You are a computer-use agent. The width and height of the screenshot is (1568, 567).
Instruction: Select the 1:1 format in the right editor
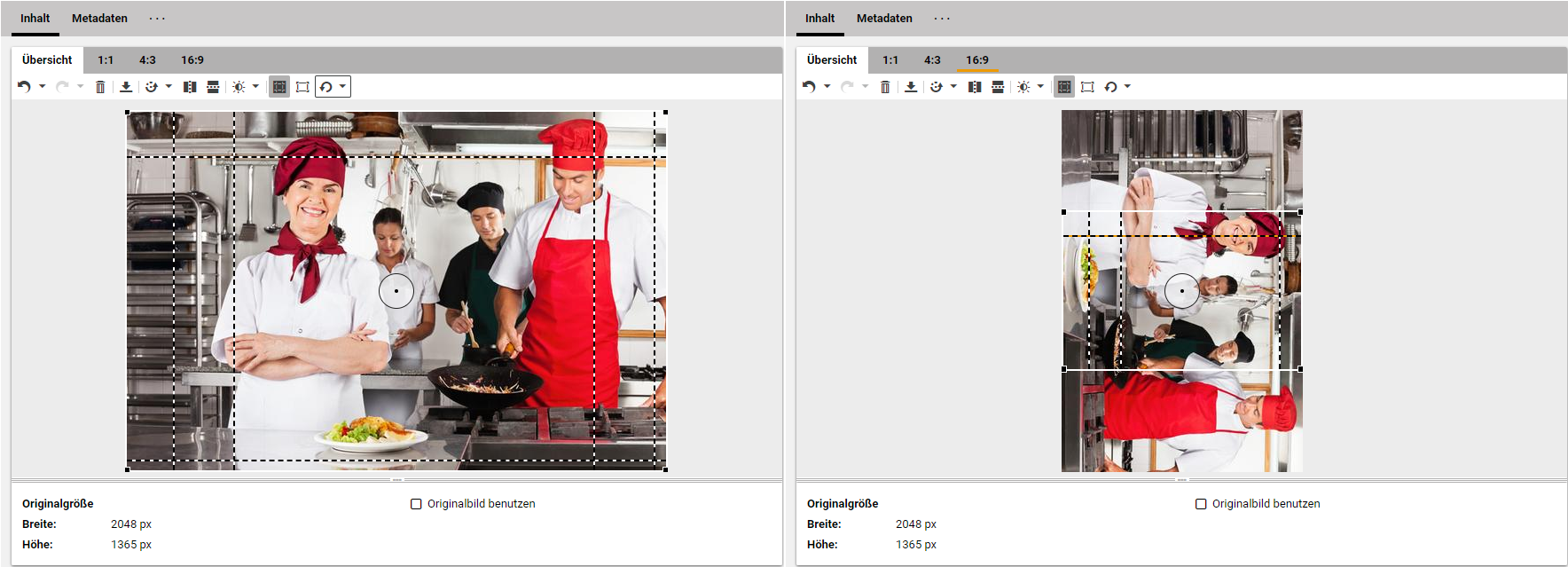click(890, 60)
